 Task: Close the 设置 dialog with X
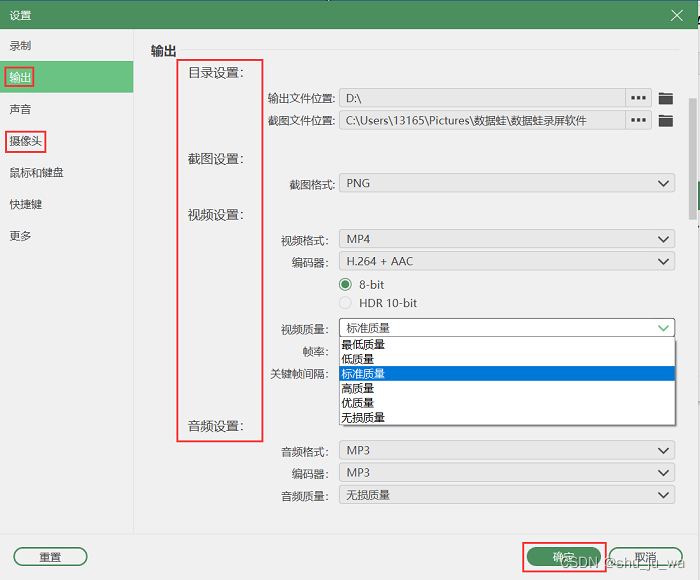tap(677, 16)
